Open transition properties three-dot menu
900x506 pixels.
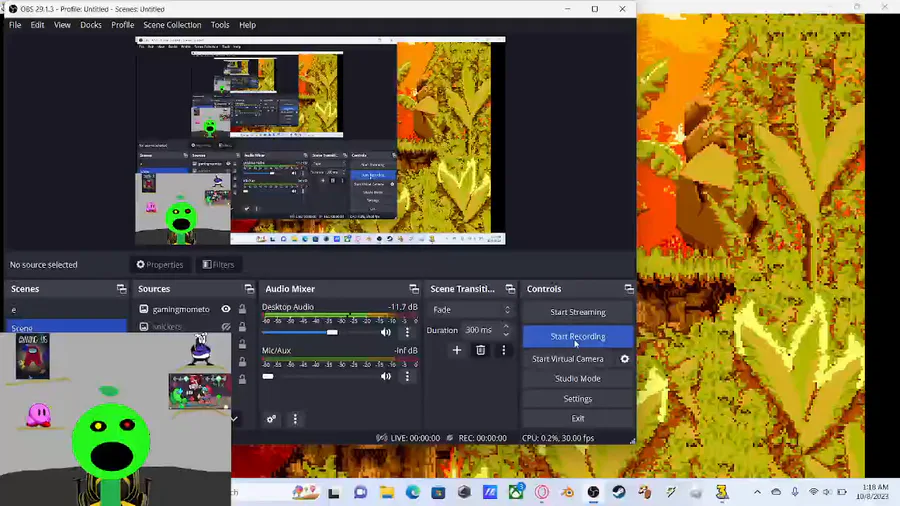click(504, 350)
